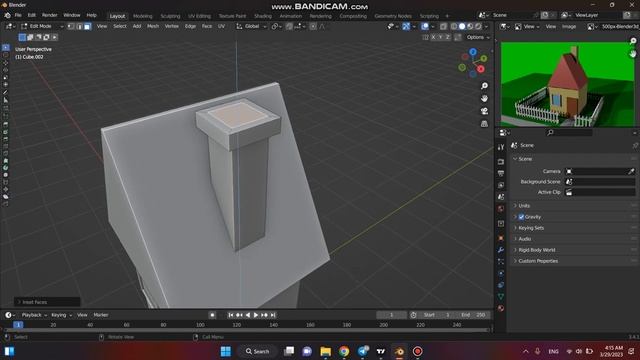Screen dimensions: 640x360
Task: Open the Mesh menu in viewport header
Action: coord(153,26)
